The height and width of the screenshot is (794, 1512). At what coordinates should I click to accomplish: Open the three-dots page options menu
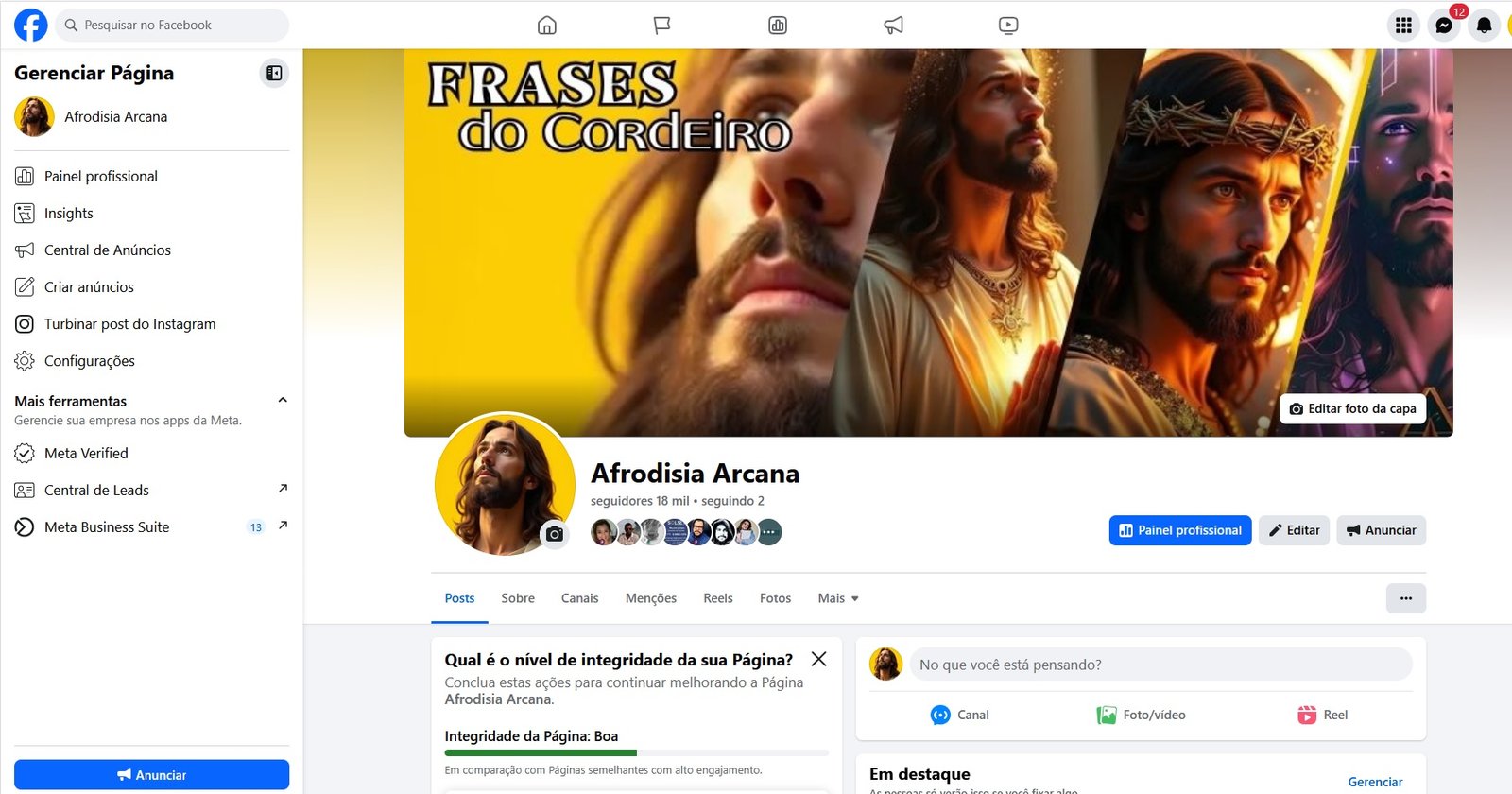coord(1406,598)
